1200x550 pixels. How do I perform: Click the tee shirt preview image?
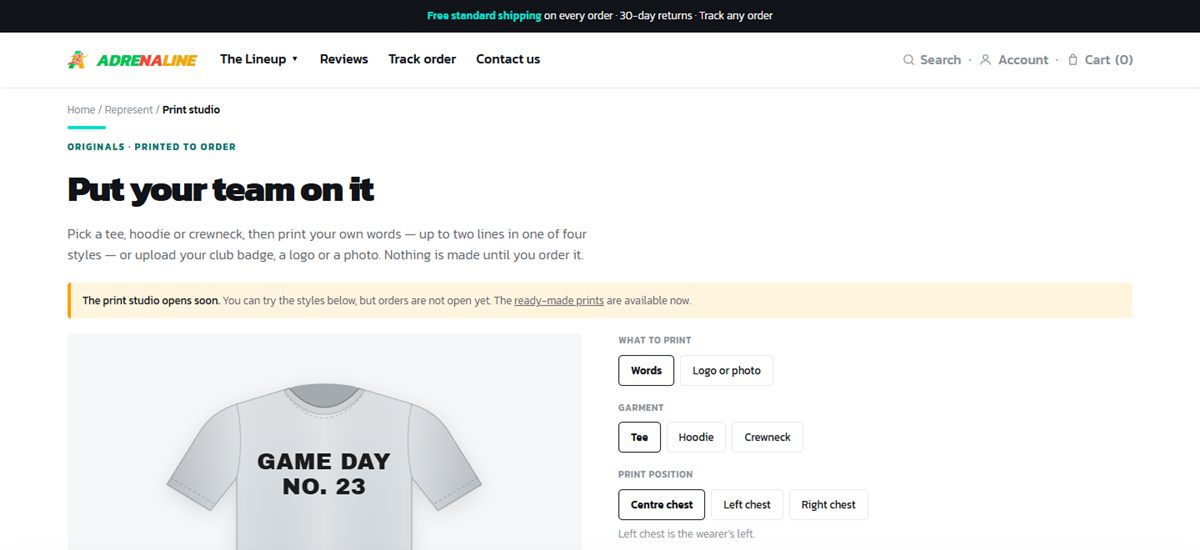325,442
